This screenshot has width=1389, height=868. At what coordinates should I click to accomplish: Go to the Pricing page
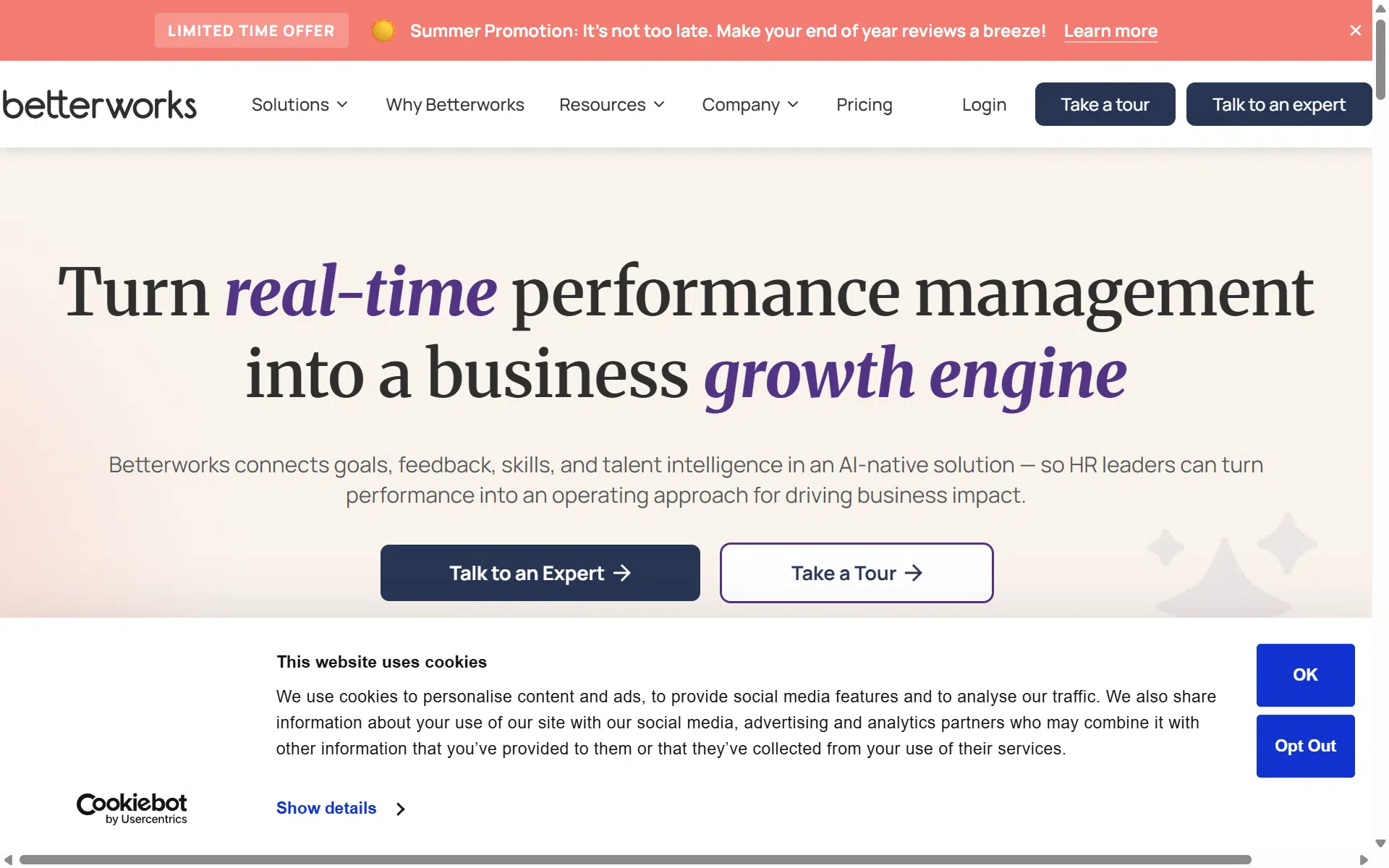pos(865,105)
